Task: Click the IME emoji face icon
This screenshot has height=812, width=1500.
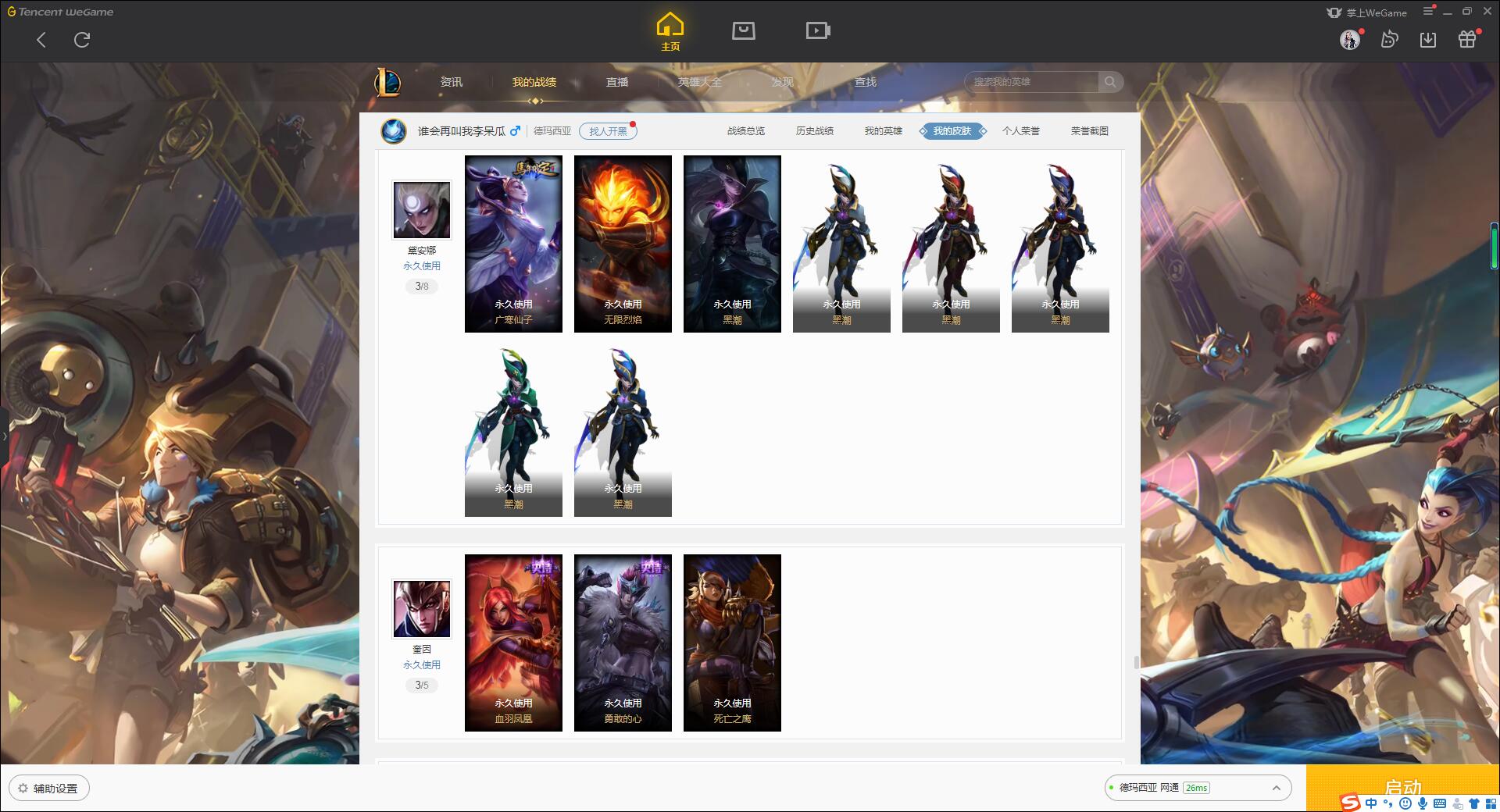Action: (1405, 803)
